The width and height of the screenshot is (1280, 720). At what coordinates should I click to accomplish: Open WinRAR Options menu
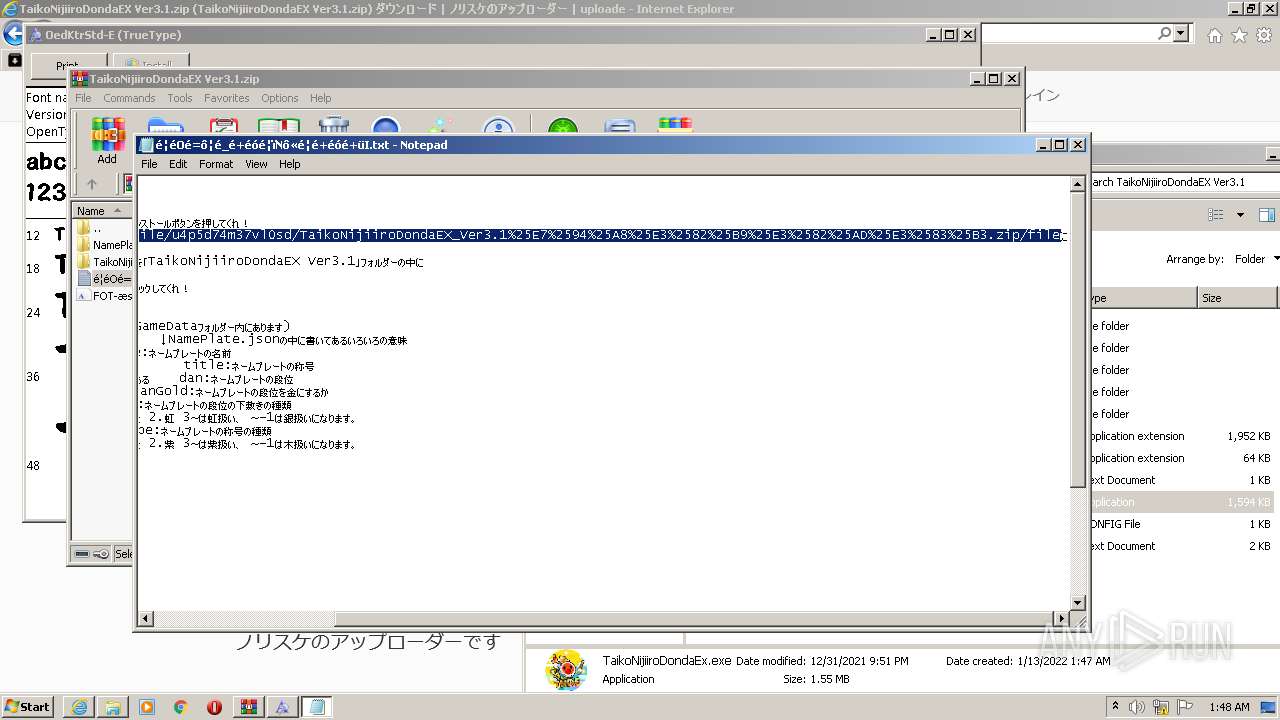(280, 98)
